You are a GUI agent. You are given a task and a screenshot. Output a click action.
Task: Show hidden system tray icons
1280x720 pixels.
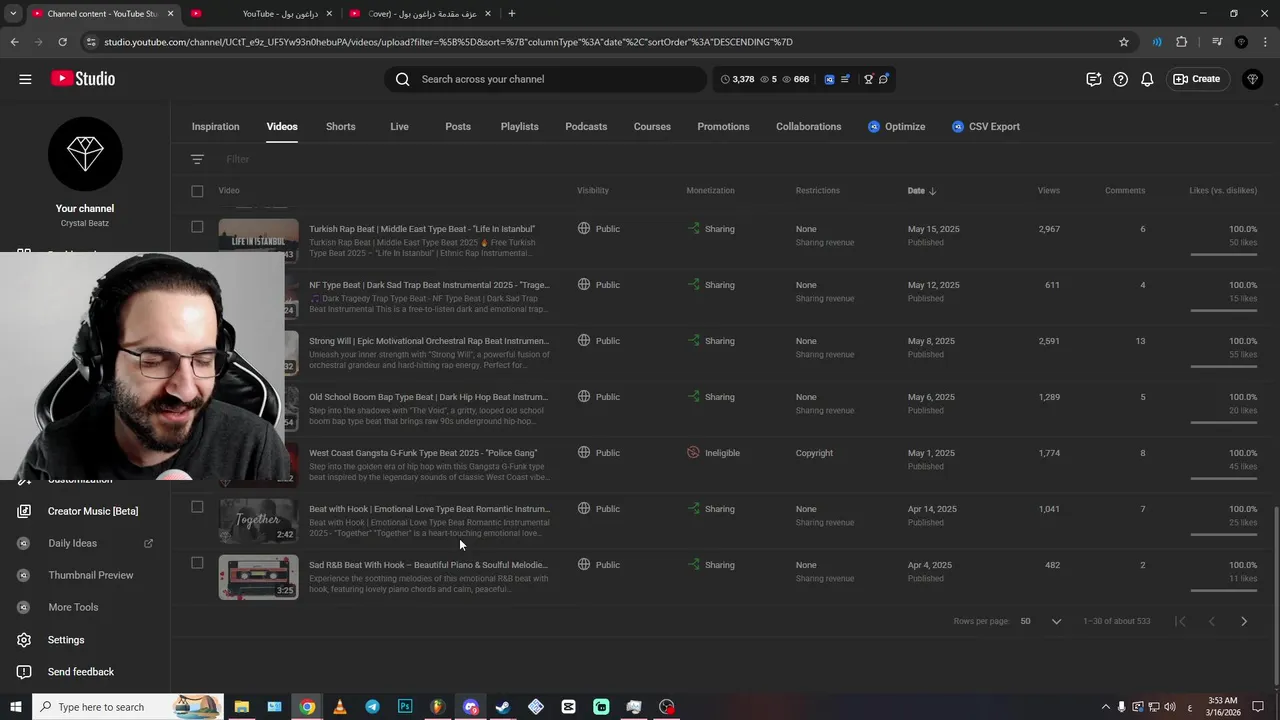click(x=1105, y=707)
